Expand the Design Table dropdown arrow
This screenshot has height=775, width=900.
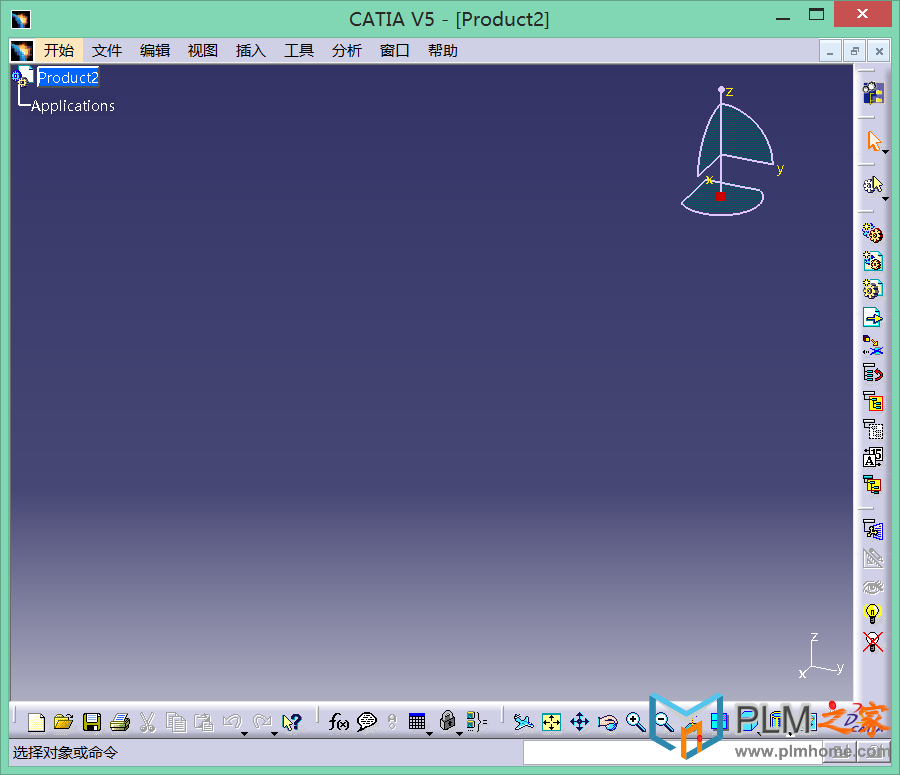(x=429, y=734)
